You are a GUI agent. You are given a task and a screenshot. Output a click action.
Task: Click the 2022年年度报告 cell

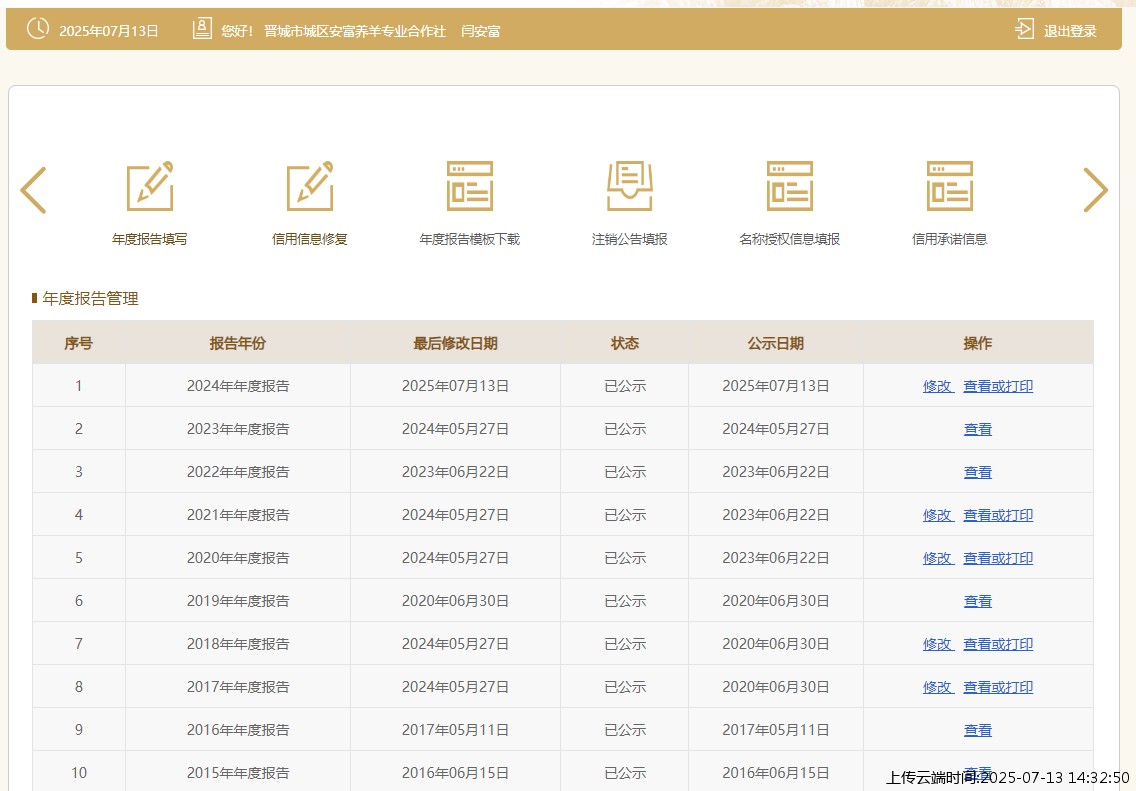pos(238,472)
